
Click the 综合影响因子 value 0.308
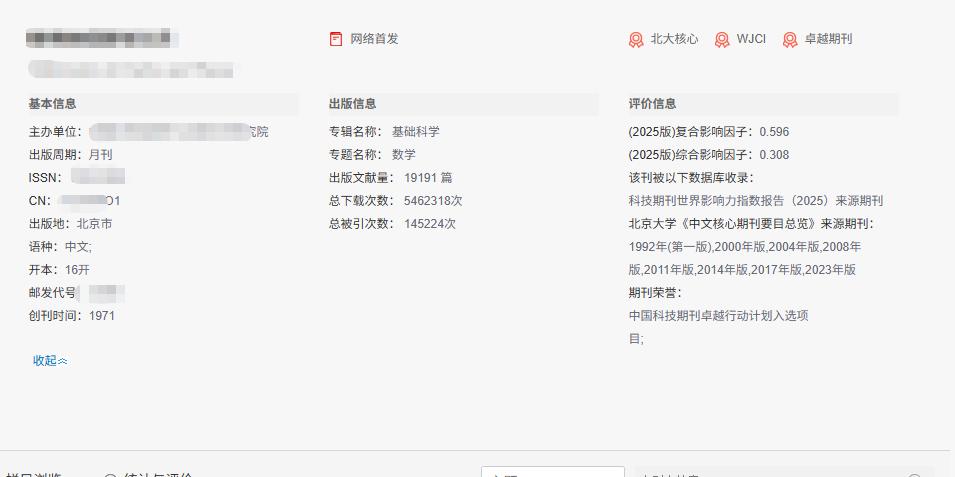[x=774, y=155]
